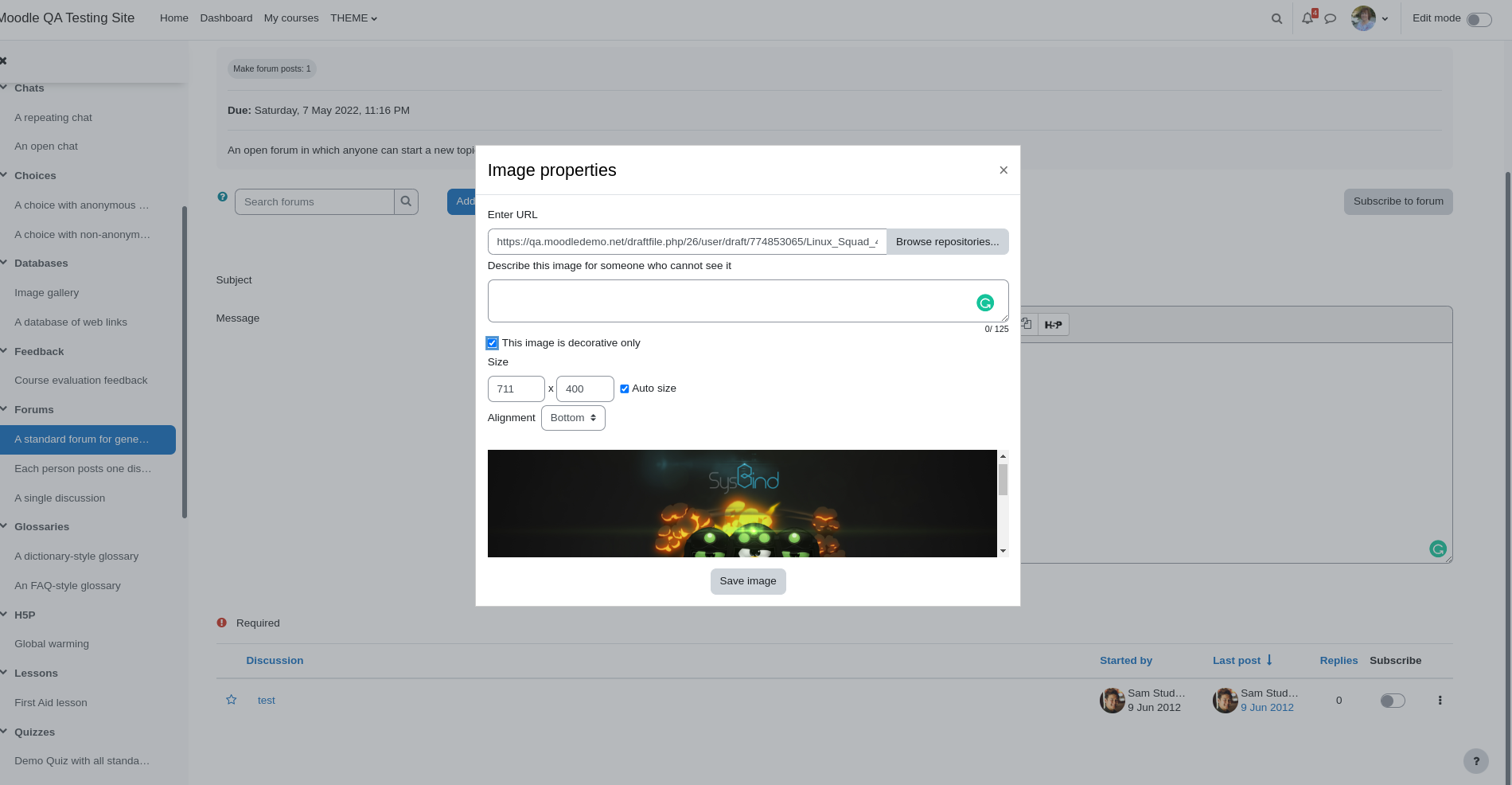The width and height of the screenshot is (1512, 785).
Task: Open the test discussion actions menu
Action: [1440, 701]
